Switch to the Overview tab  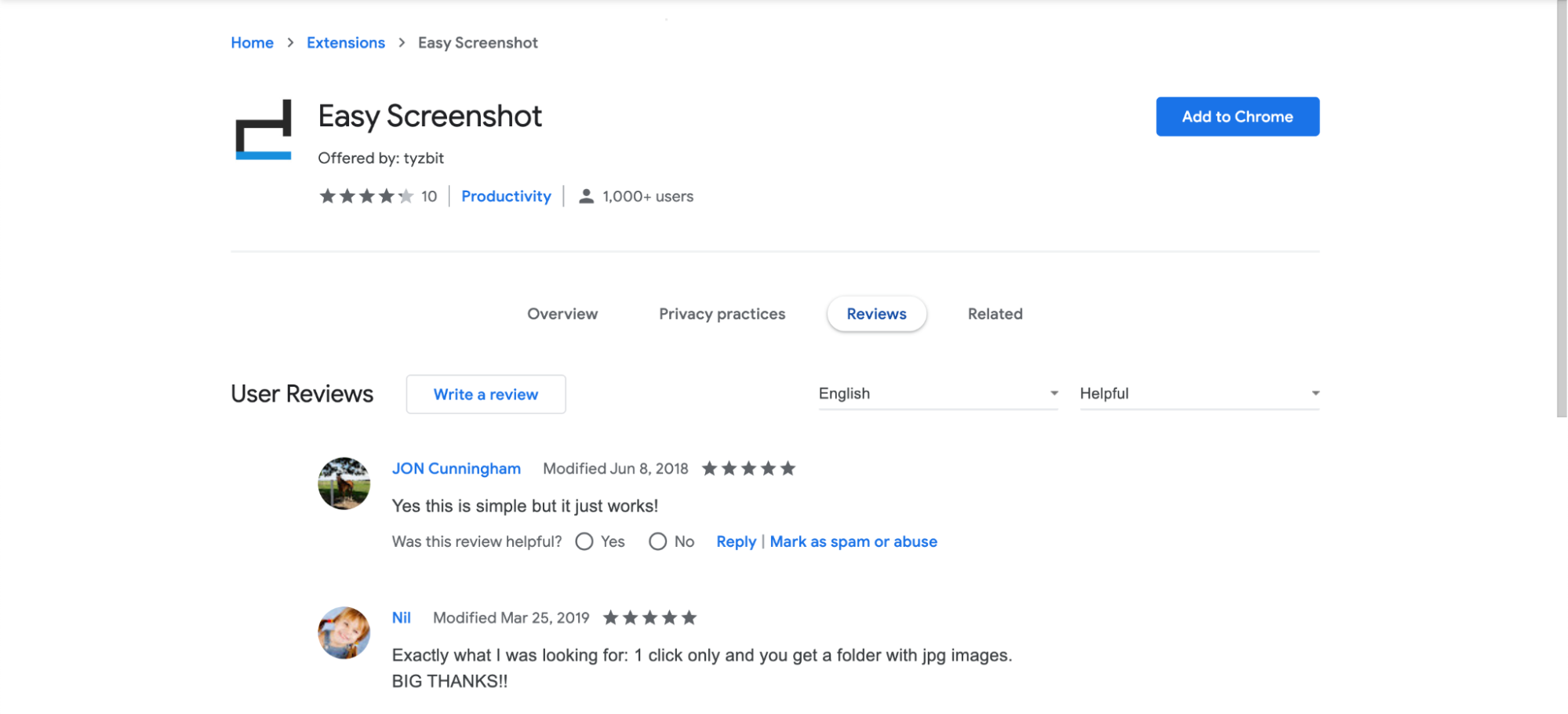(562, 314)
